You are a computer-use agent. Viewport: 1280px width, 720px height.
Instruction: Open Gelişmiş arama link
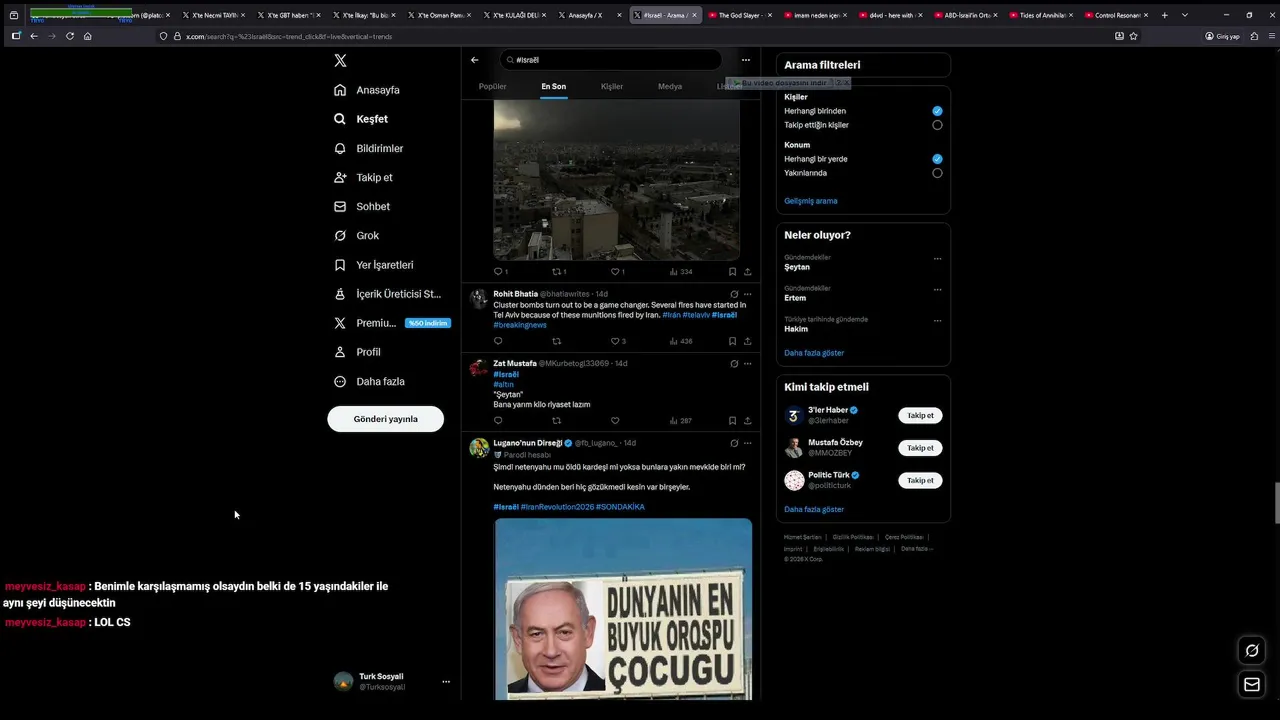[x=811, y=201]
